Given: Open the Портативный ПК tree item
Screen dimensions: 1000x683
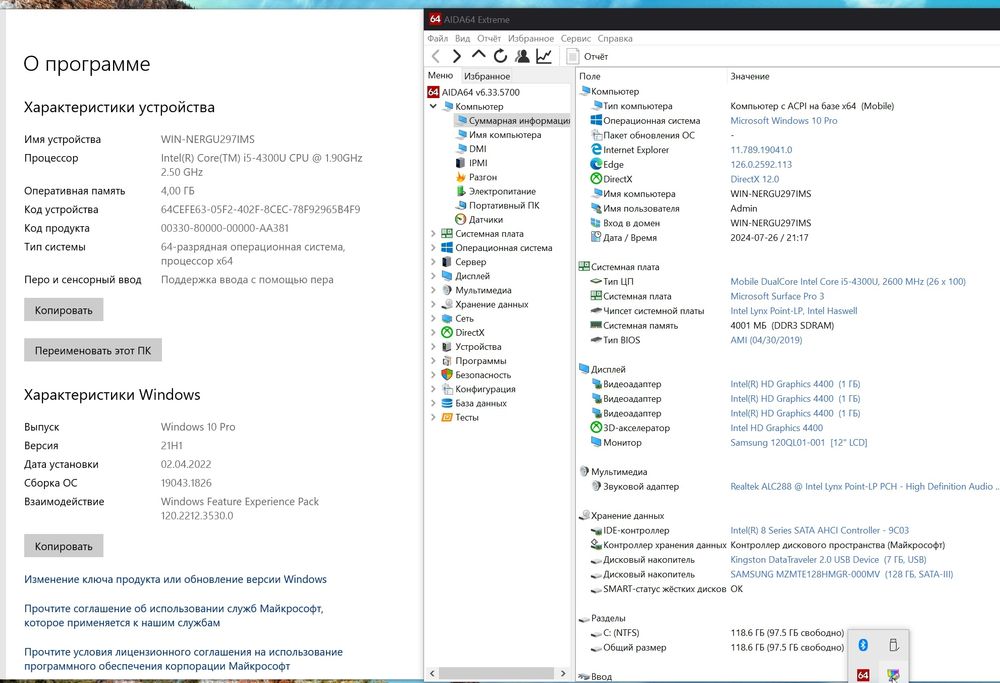Looking at the screenshot, I should (497, 205).
